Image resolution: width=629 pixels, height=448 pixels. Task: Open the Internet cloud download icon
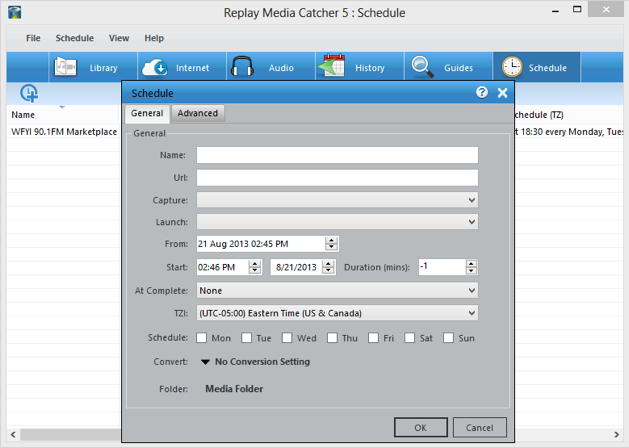pyautogui.click(x=155, y=67)
